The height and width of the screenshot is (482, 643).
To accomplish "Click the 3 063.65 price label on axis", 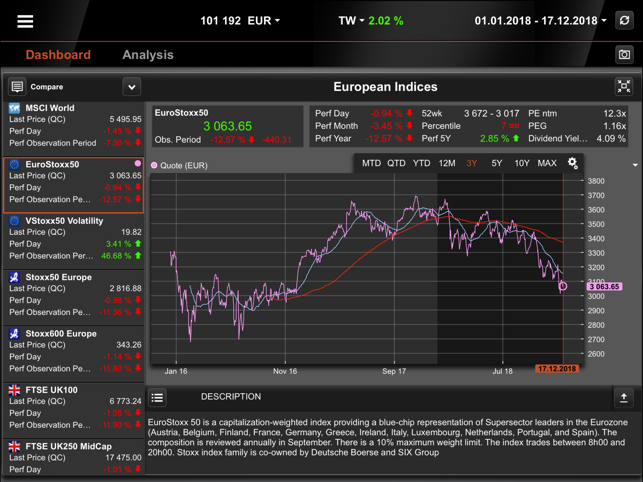I will coord(604,286).
